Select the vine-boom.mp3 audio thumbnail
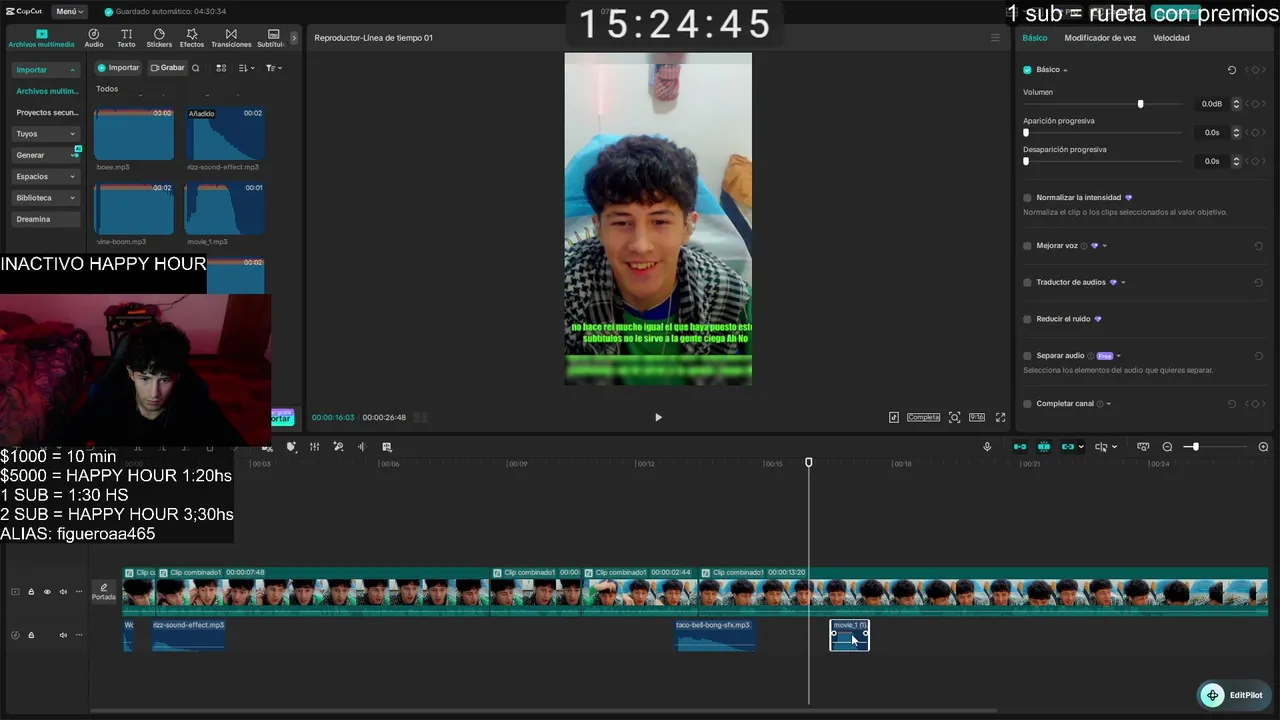Image resolution: width=1280 pixels, height=720 pixels. click(134, 208)
